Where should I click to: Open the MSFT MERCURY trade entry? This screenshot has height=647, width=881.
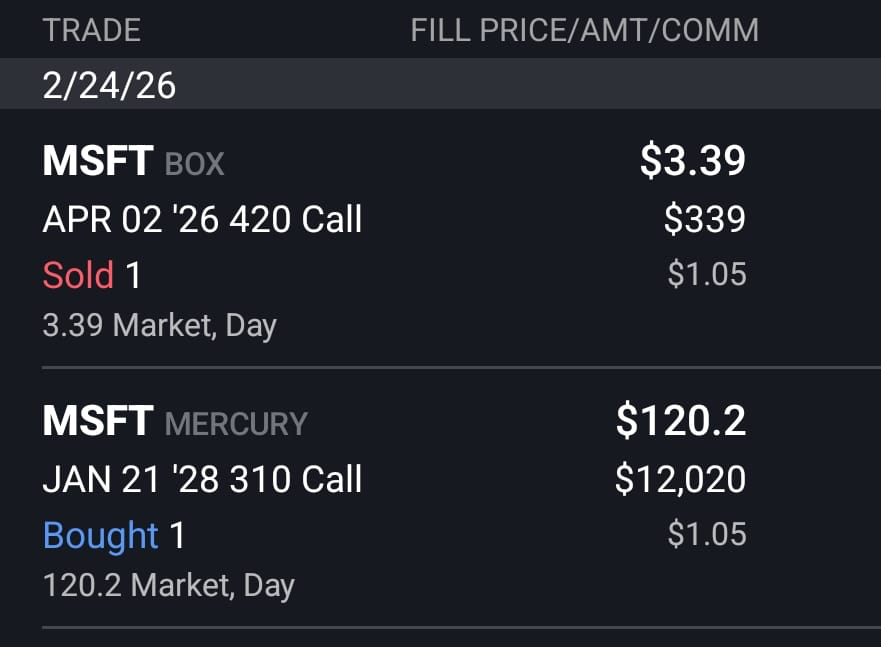[440, 499]
